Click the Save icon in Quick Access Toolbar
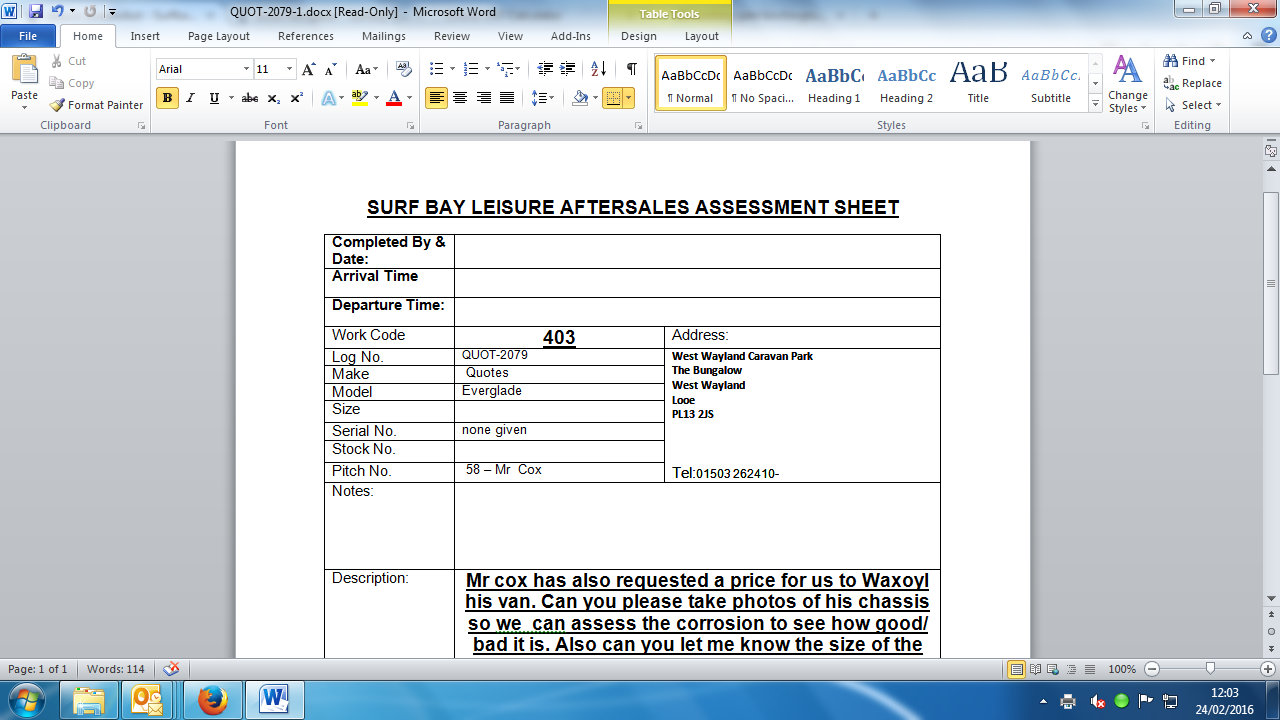1280x720 pixels. click(x=36, y=11)
